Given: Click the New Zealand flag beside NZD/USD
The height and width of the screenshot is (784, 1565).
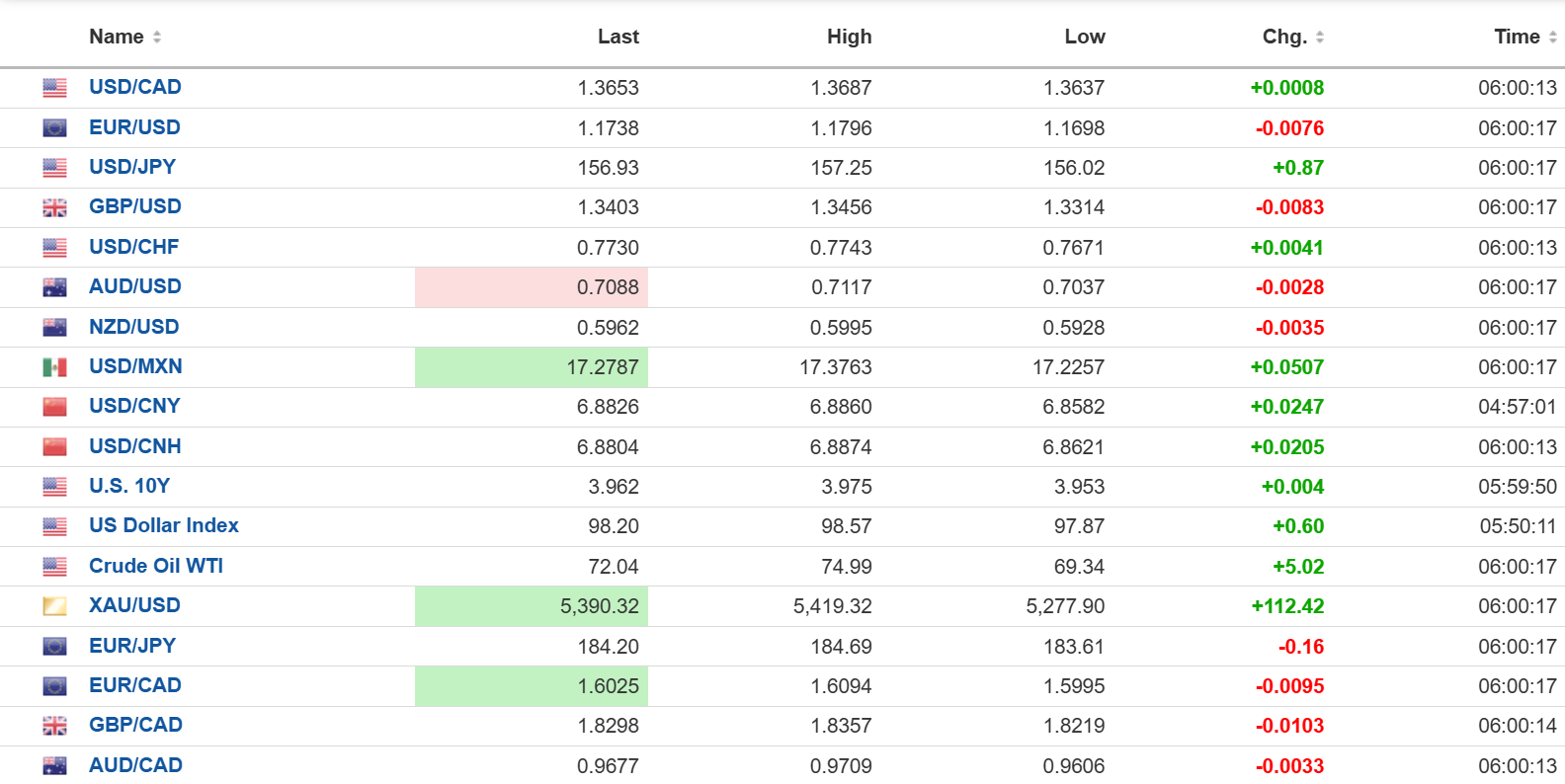Looking at the screenshot, I should pyautogui.click(x=54, y=327).
